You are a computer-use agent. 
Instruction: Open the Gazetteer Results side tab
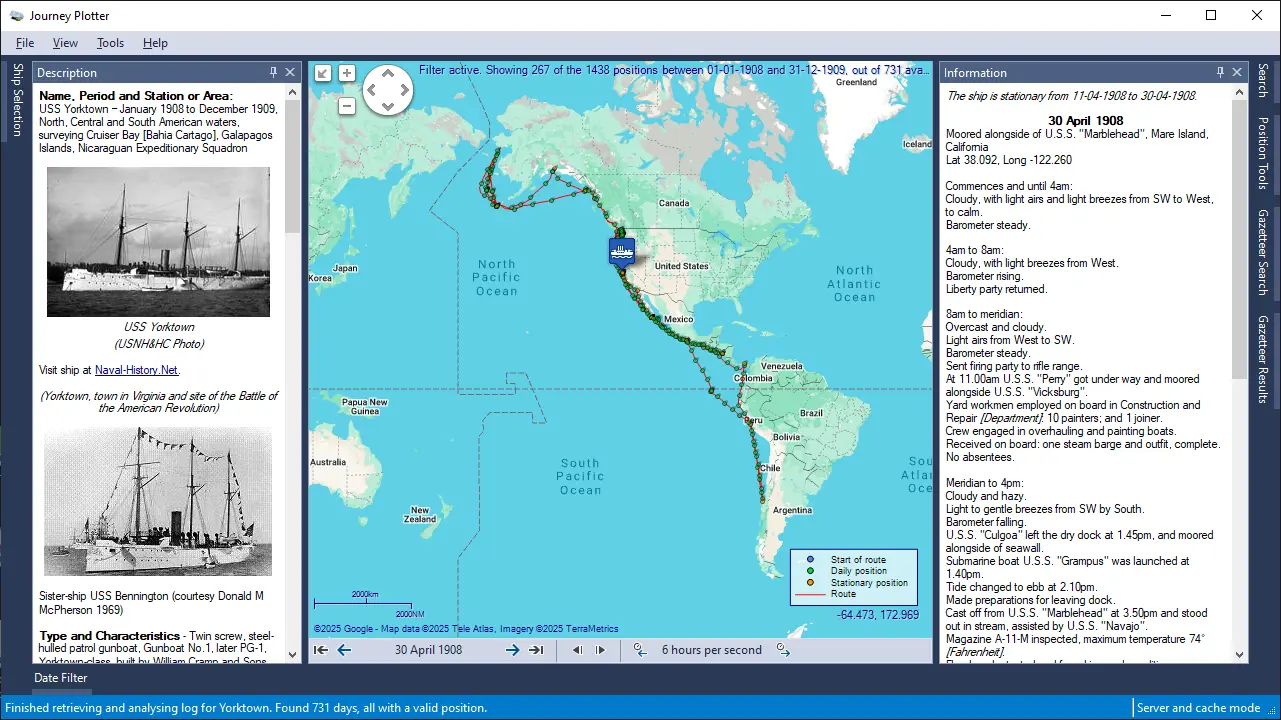[1263, 359]
